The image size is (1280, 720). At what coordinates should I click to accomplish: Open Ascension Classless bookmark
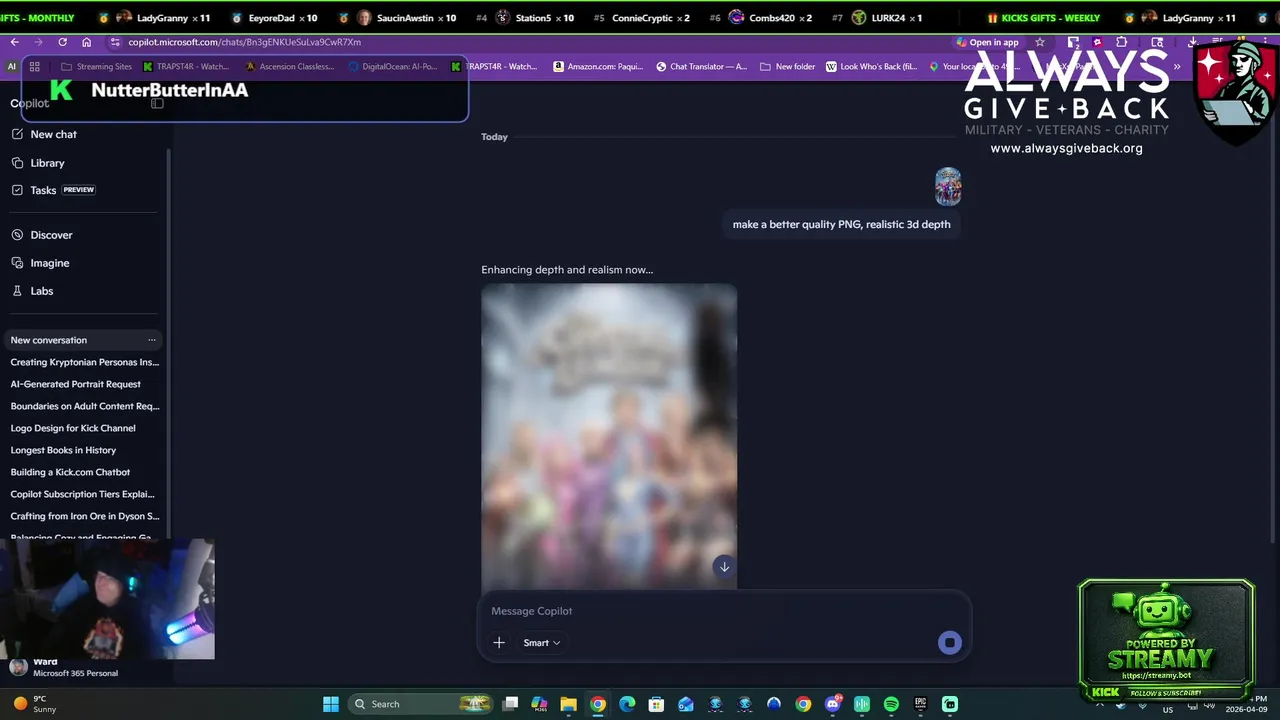click(x=289, y=67)
